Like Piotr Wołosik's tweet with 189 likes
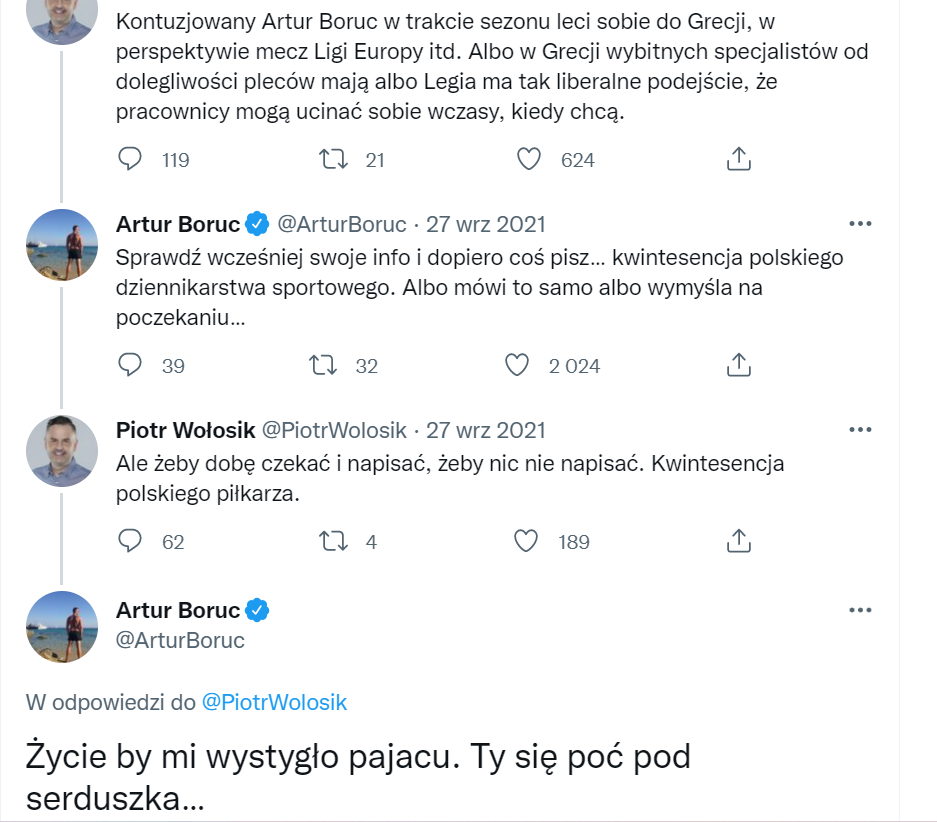 526,541
